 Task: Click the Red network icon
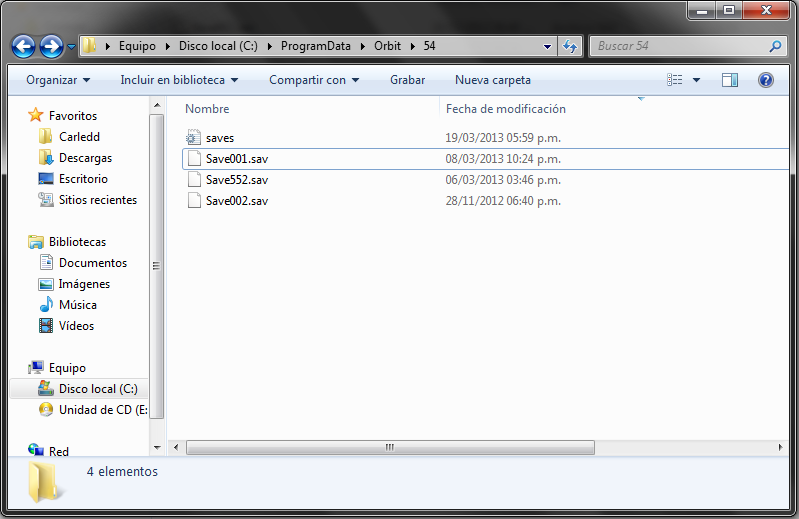(36, 450)
